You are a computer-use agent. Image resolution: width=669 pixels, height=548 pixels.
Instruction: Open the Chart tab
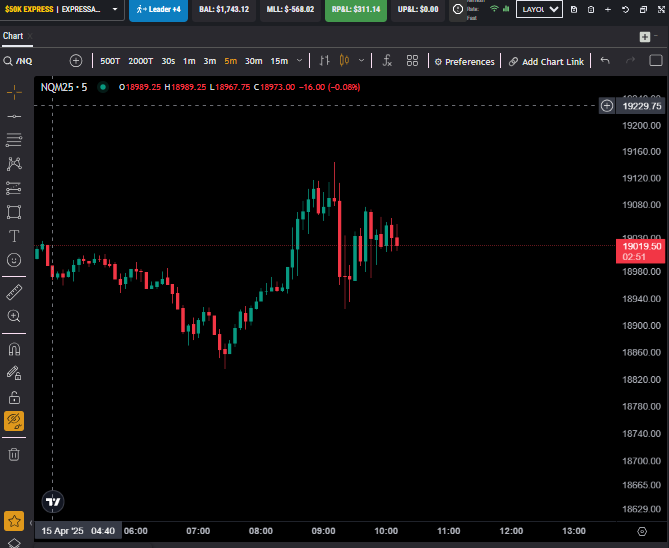click(x=13, y=36)
